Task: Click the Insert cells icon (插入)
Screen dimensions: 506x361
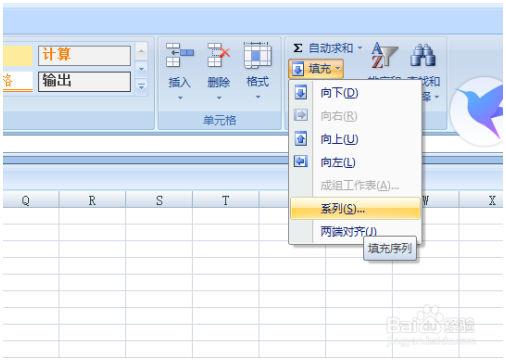Action: click(x=179, y=55)
